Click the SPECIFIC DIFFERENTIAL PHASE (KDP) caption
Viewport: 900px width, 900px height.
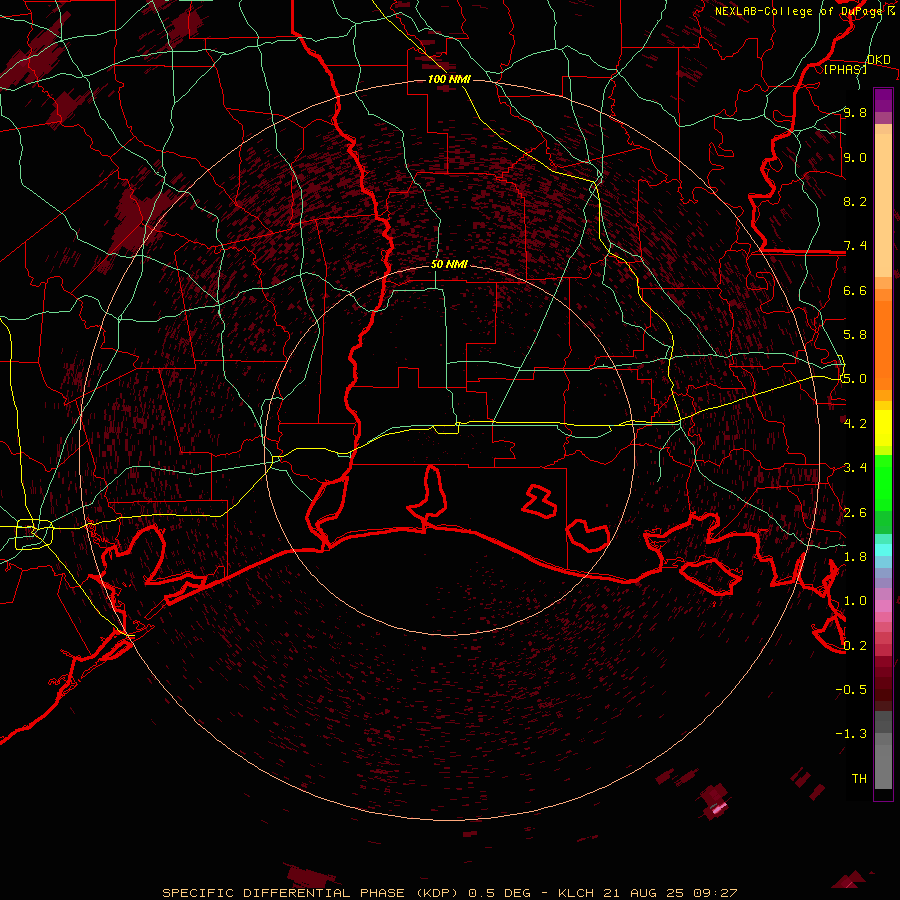click(312, 893)
